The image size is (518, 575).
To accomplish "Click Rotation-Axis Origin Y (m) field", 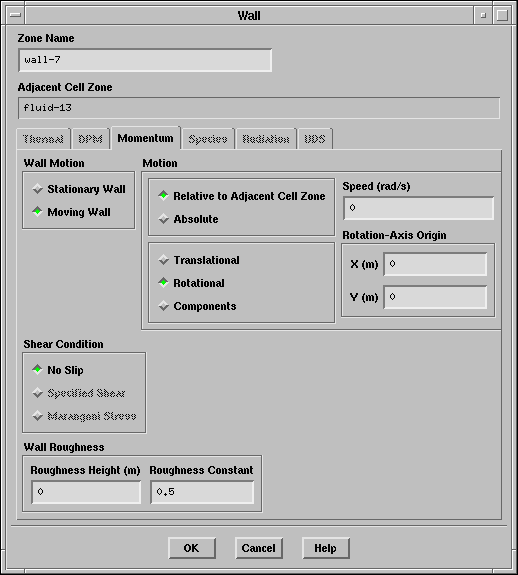I will [435, 297].
